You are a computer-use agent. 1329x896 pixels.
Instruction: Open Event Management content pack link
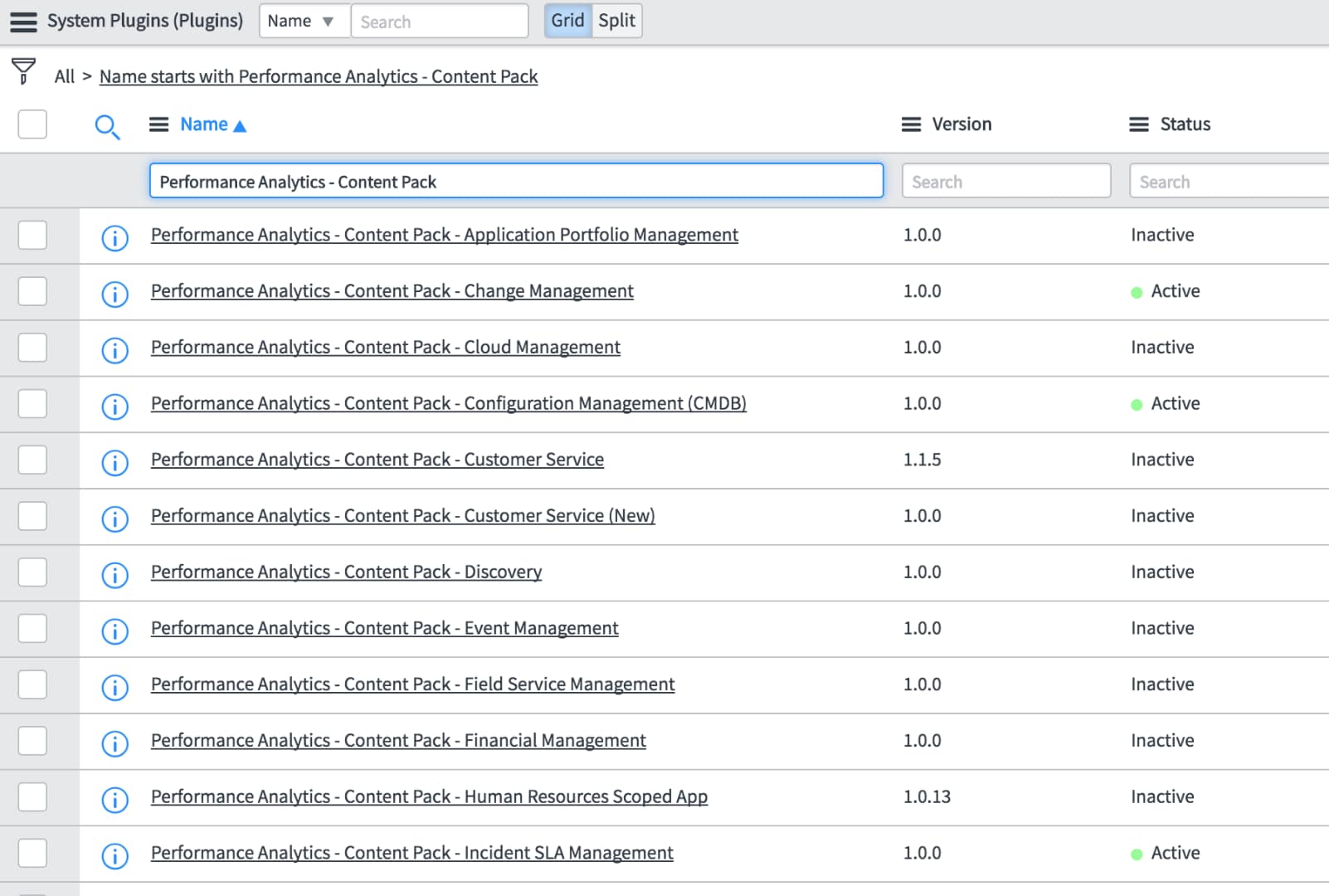[385, 628]
